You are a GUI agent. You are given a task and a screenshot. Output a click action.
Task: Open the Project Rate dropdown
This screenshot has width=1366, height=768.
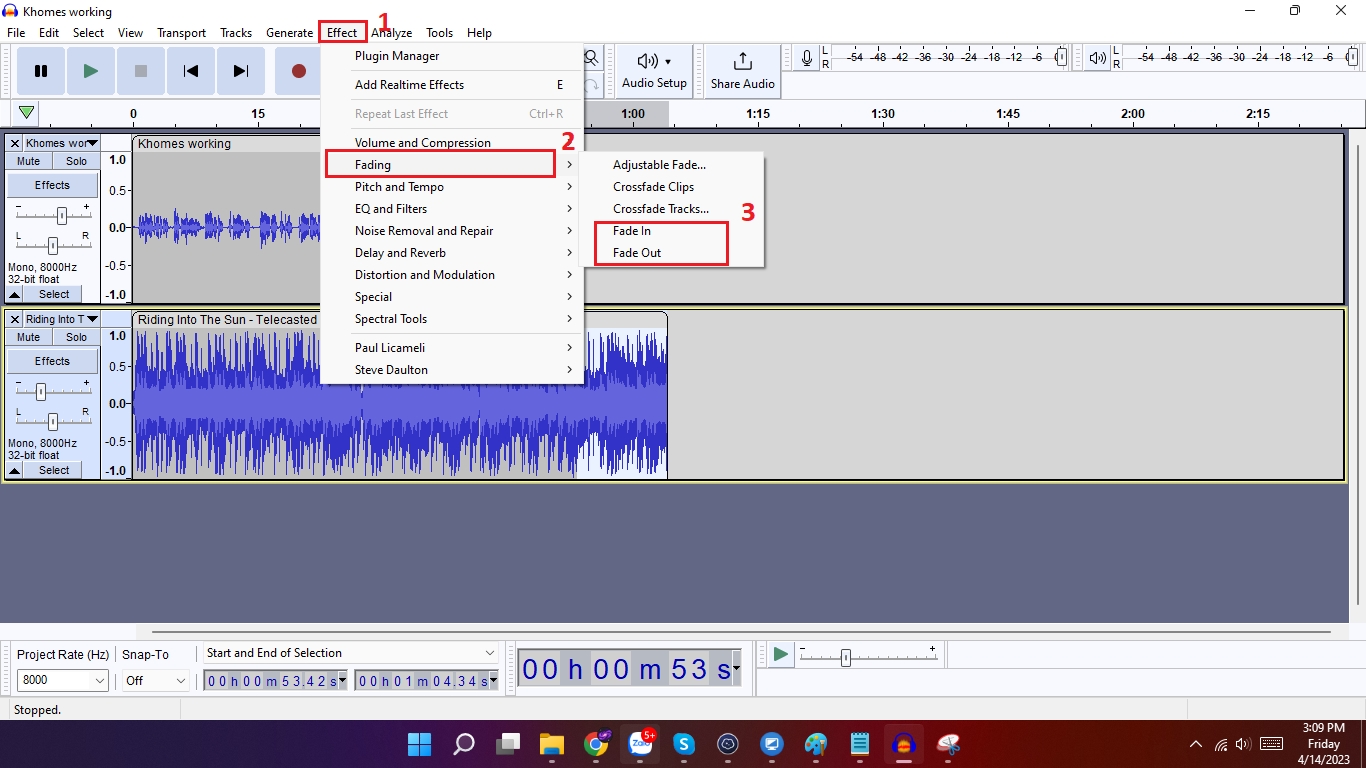[x=63, y=680]
